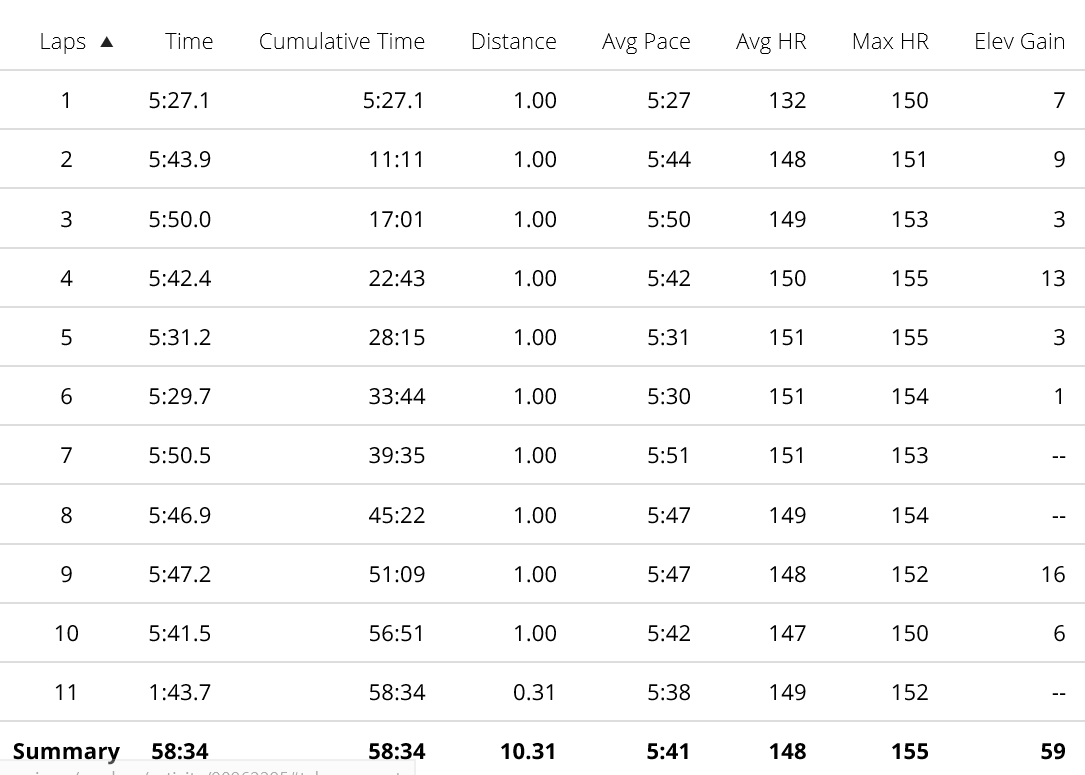Select lap 6 cumulative time 33:44
1085x775 pixels.
[x=396, y=396]
